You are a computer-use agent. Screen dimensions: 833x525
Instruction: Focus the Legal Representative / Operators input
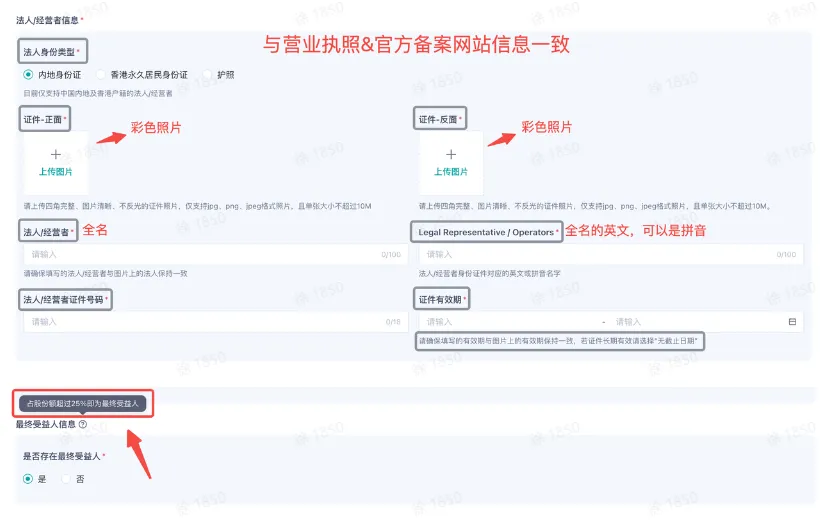[611, 255]
